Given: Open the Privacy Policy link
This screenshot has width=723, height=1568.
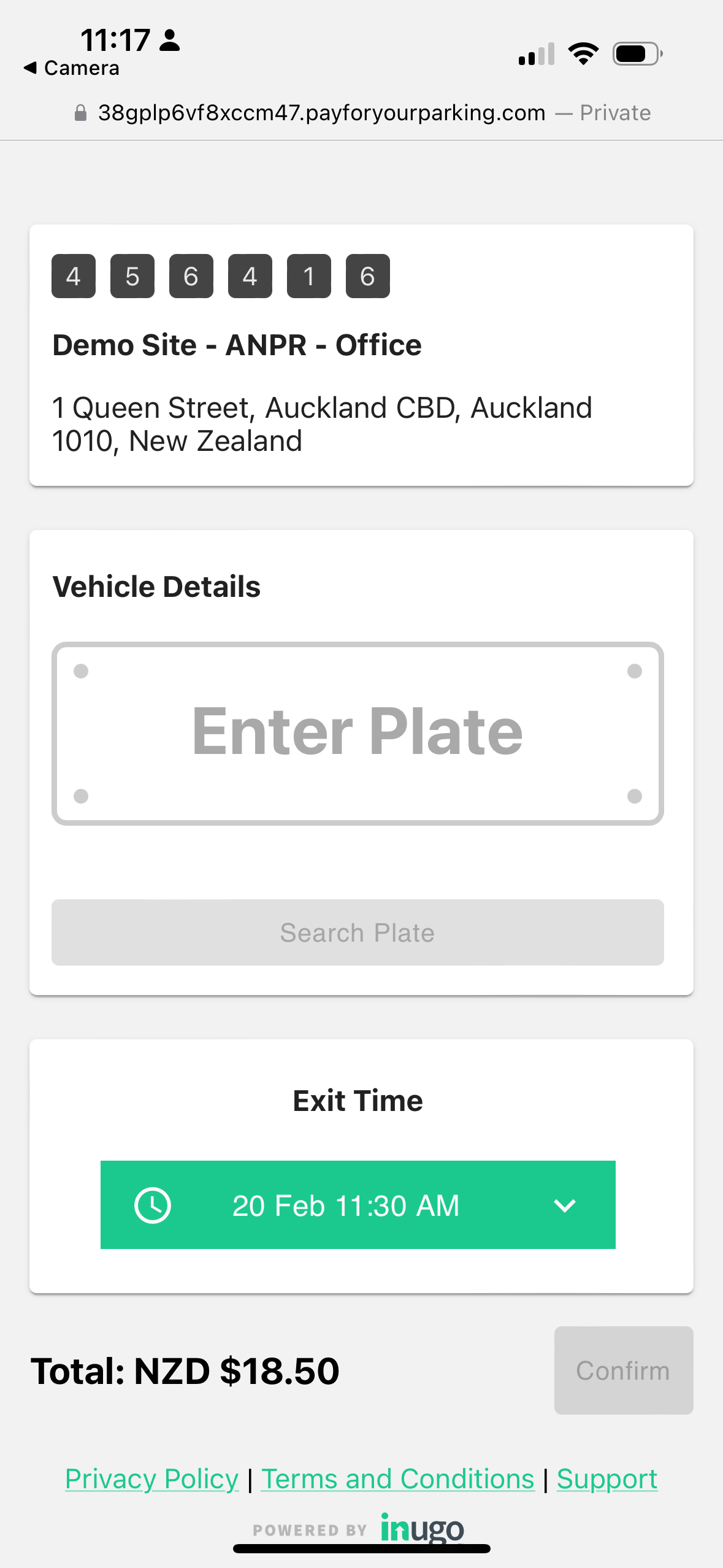Looking at the screenshot, I should [151, 1479].
